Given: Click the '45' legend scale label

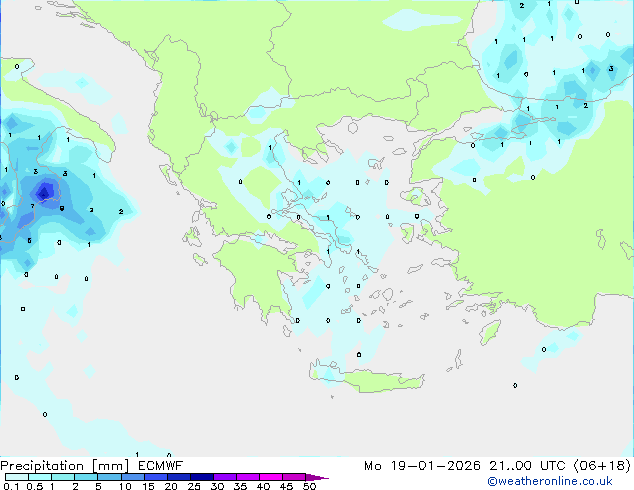Looking at the screenshot, I should tap(286, 486).
